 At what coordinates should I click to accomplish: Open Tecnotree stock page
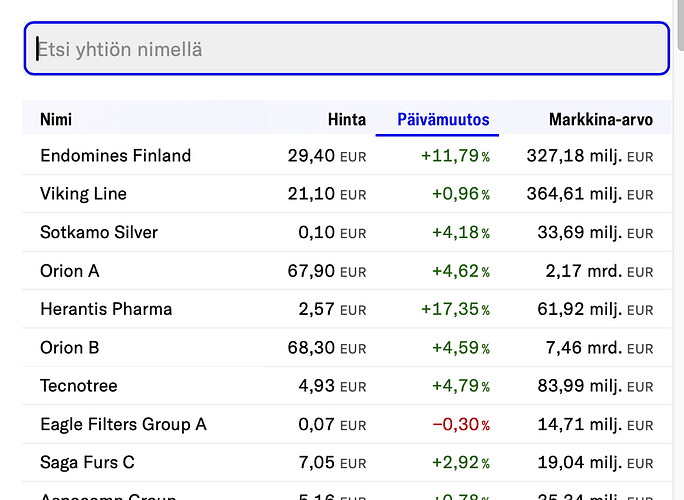point(79,386)
